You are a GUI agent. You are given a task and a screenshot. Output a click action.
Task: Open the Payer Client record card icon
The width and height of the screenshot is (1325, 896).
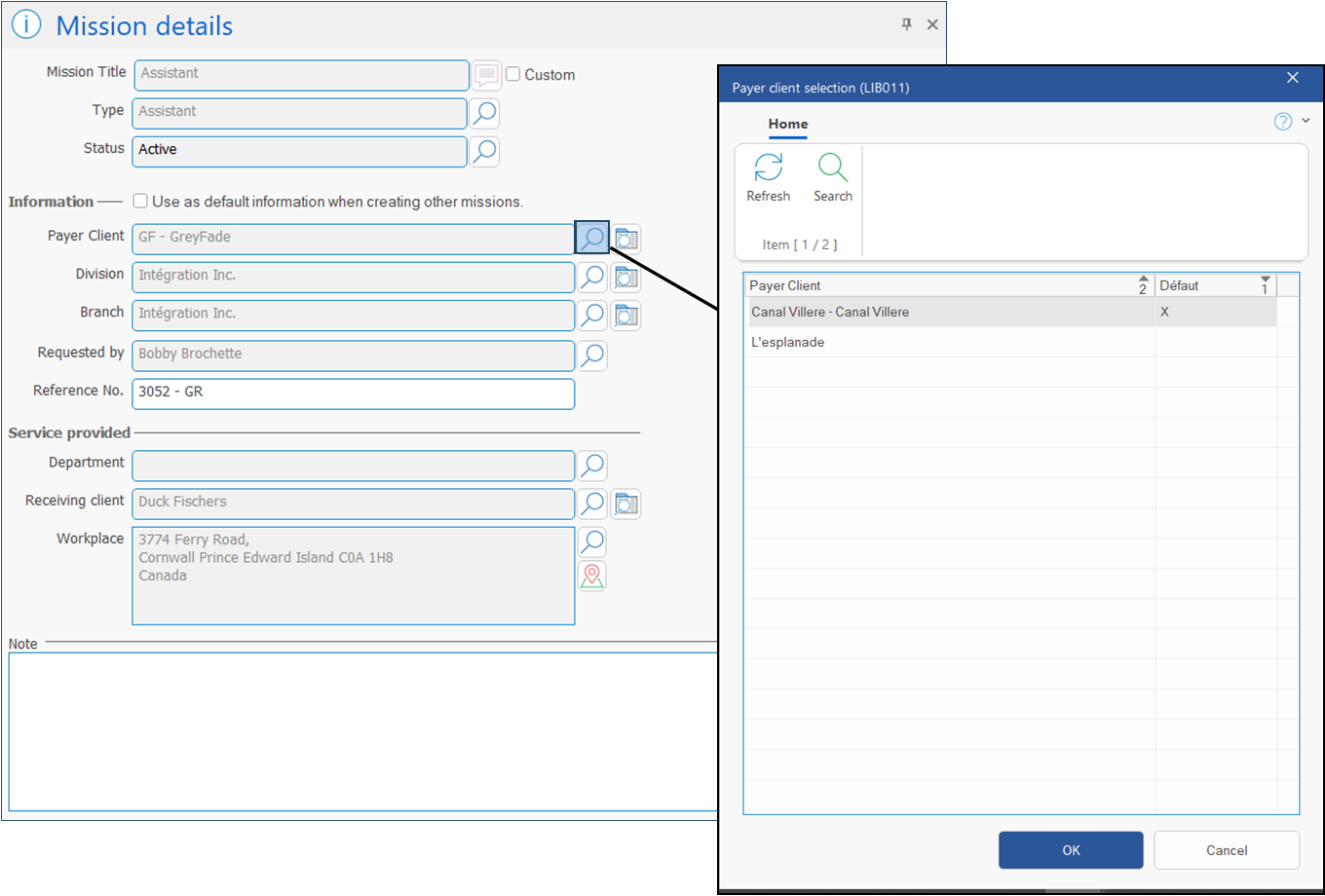(626, 239)
